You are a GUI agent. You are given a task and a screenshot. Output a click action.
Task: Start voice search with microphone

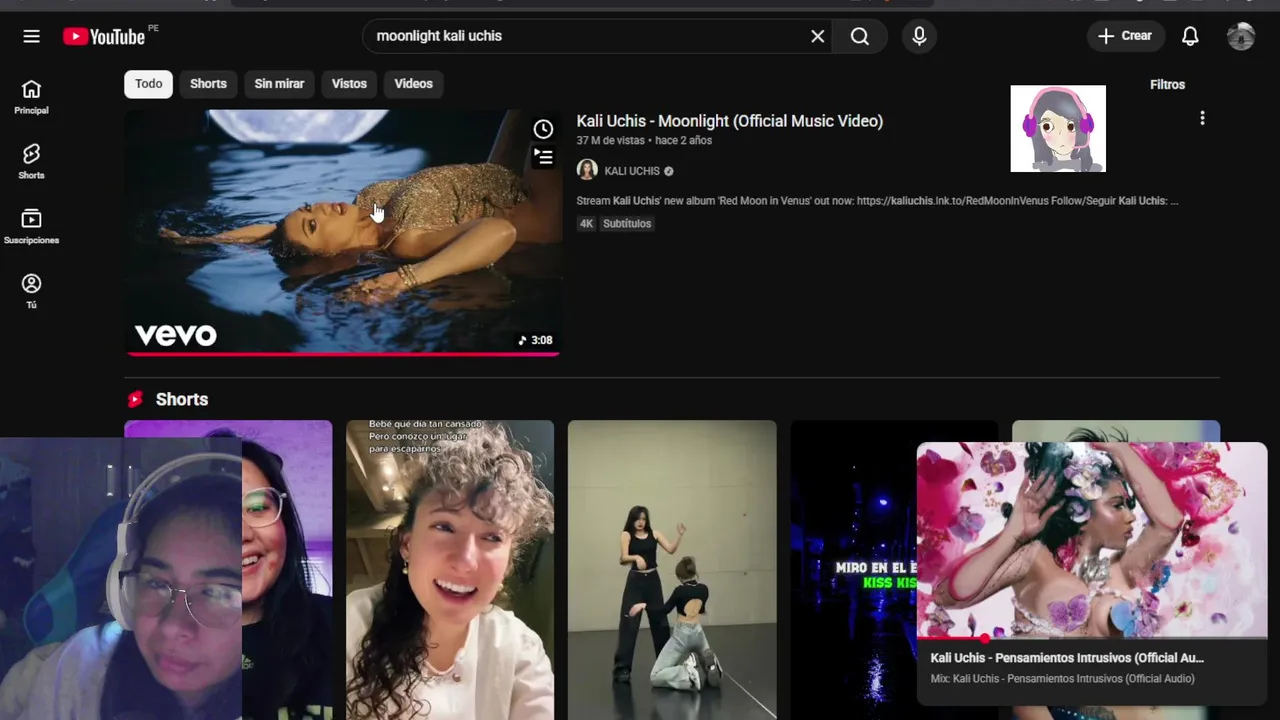click(919, 36)
